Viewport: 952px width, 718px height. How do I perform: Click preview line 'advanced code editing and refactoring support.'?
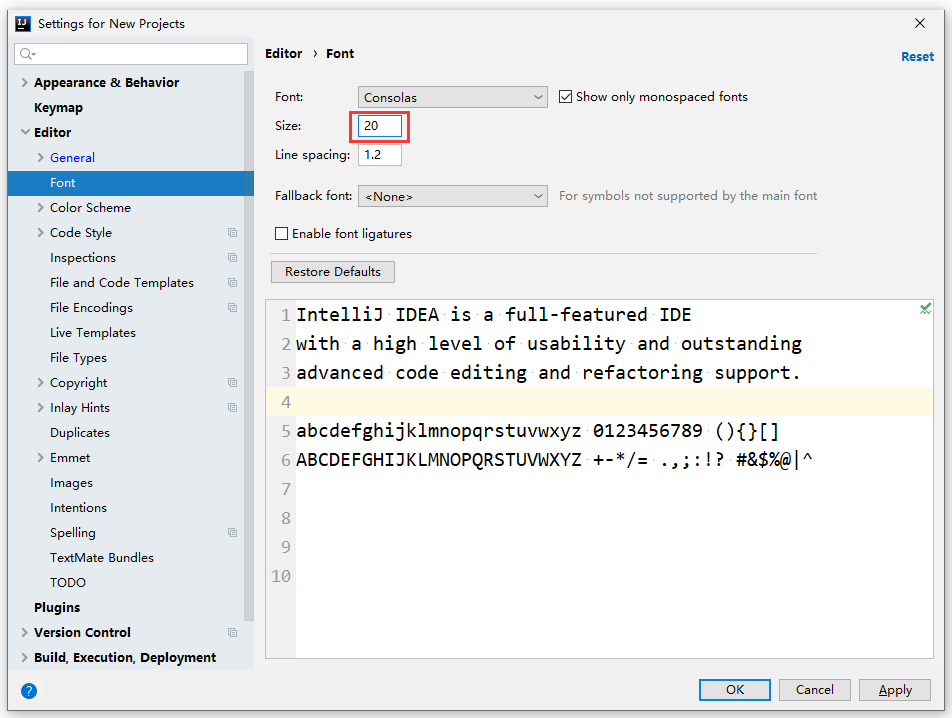click(x=548, y=373)
